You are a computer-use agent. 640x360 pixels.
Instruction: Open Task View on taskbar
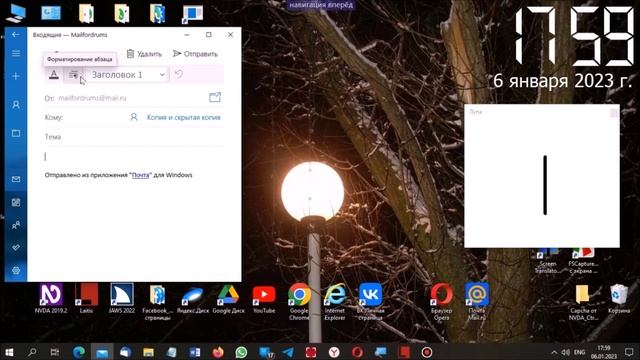click(54, 352)
